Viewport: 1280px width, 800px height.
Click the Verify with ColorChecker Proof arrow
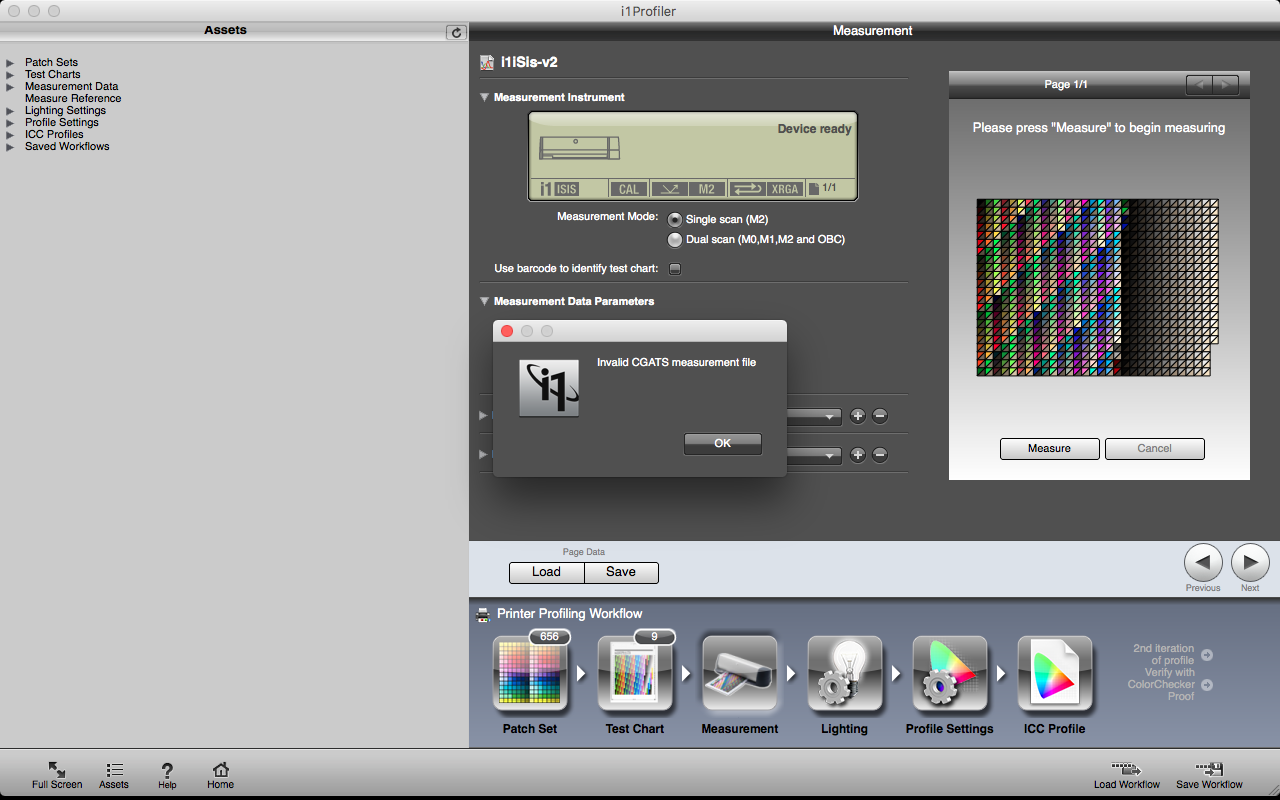[x=1207, y=685]
